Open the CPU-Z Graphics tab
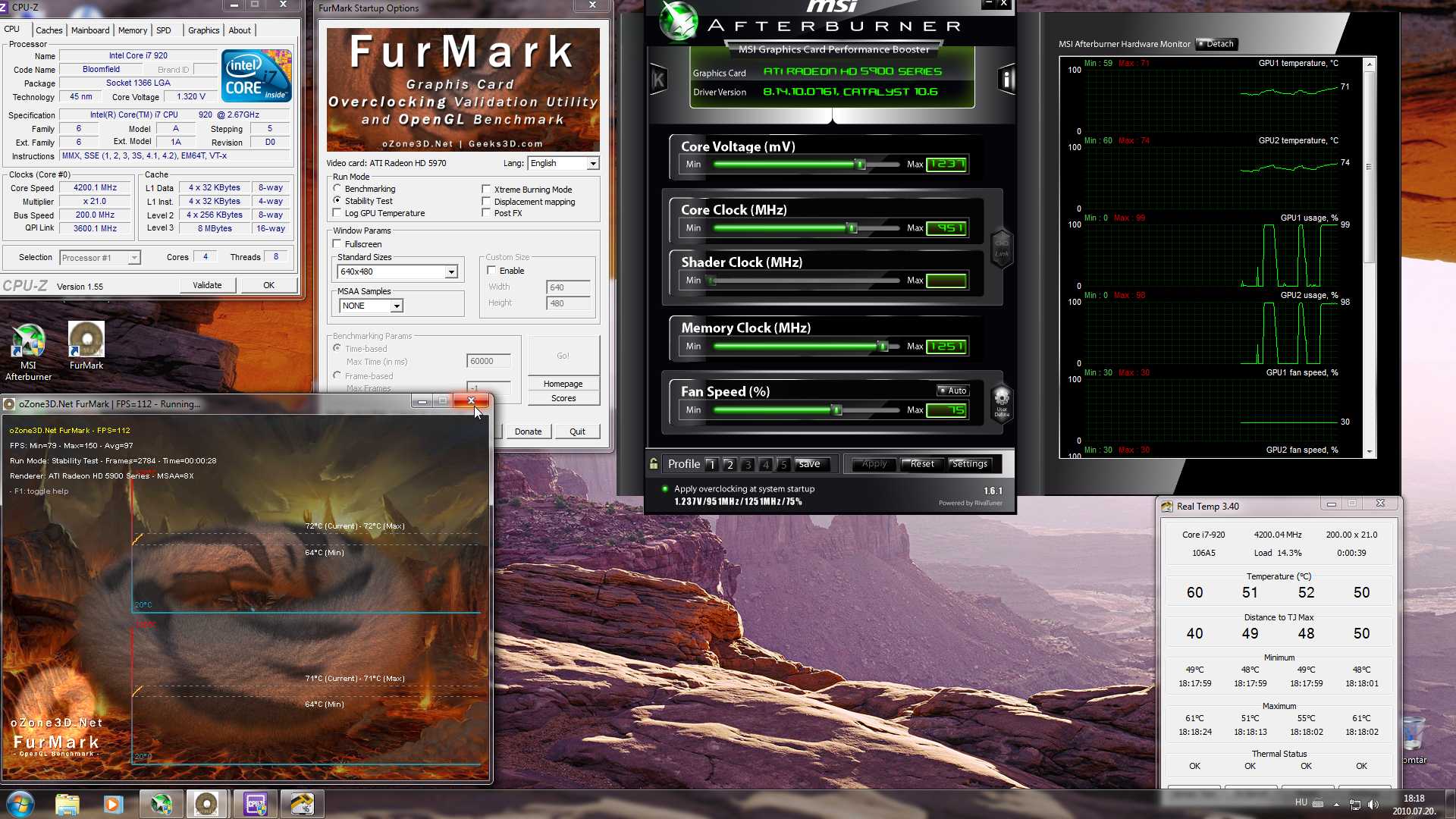Image resolution: width=1456 pixels, height=819 pixels. click(x=204, y=30)
